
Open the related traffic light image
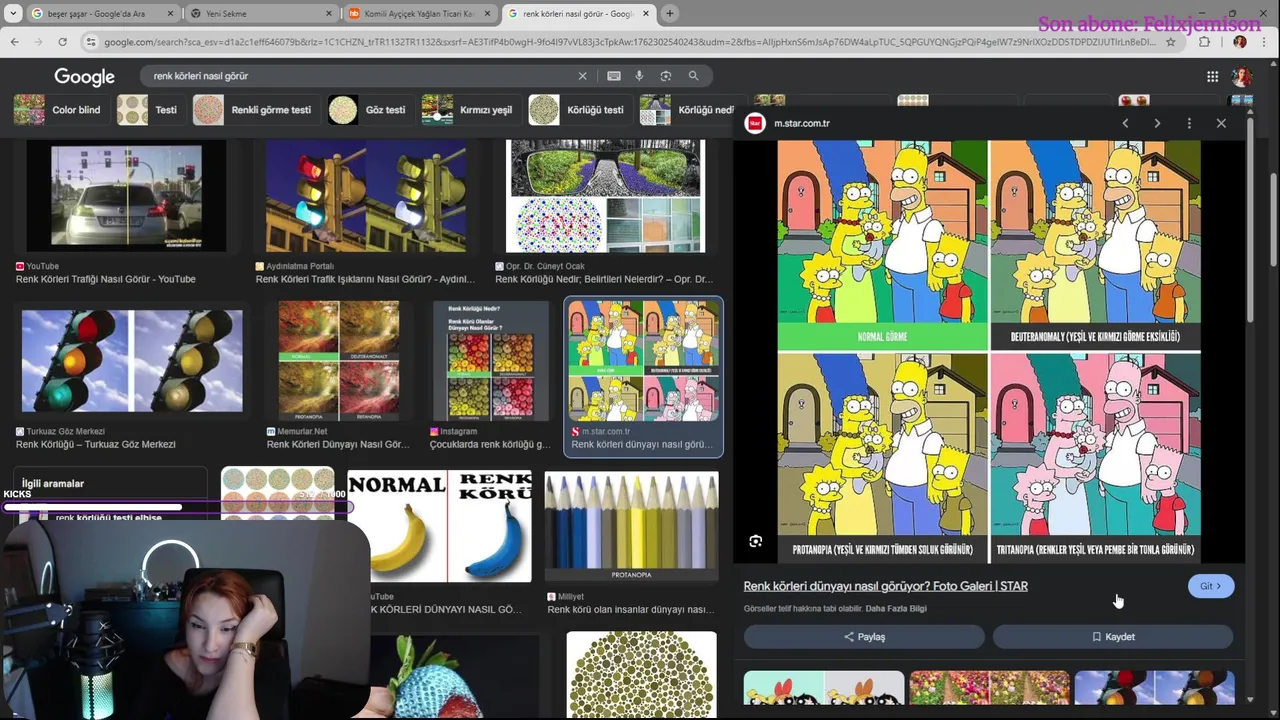[1154, 688]
